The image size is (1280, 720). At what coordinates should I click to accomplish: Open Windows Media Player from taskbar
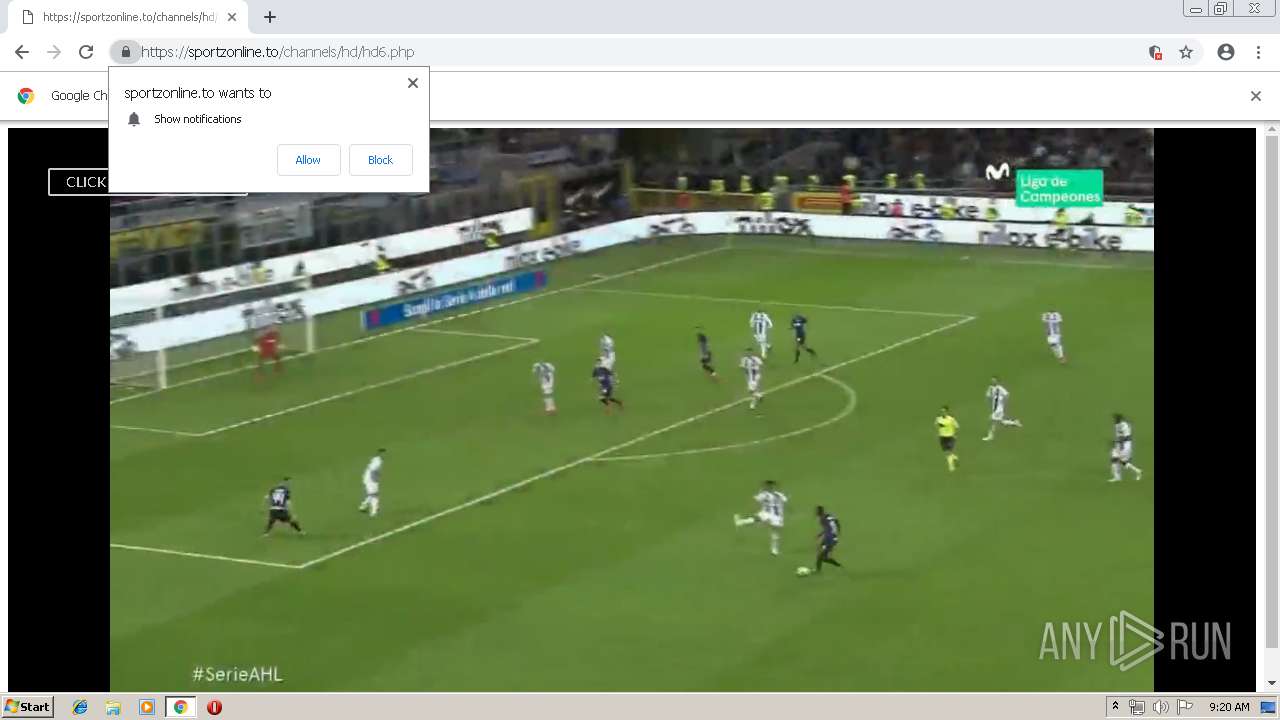tap(147, 707)
